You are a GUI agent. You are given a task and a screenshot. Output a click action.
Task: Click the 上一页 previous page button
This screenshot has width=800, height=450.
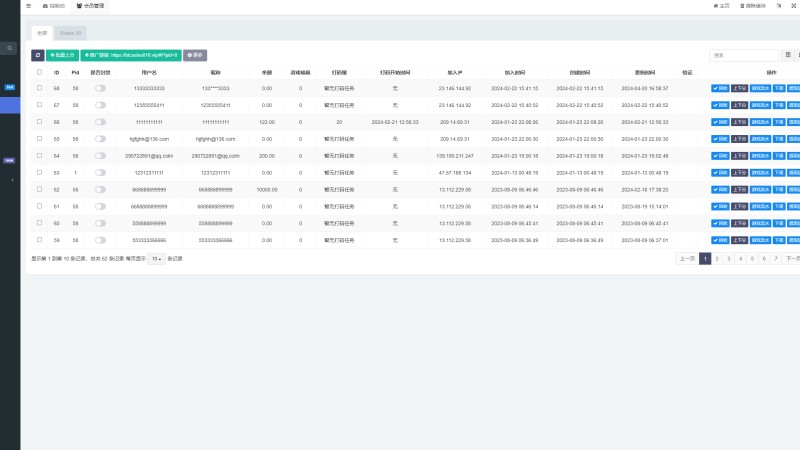coord(687,259)
